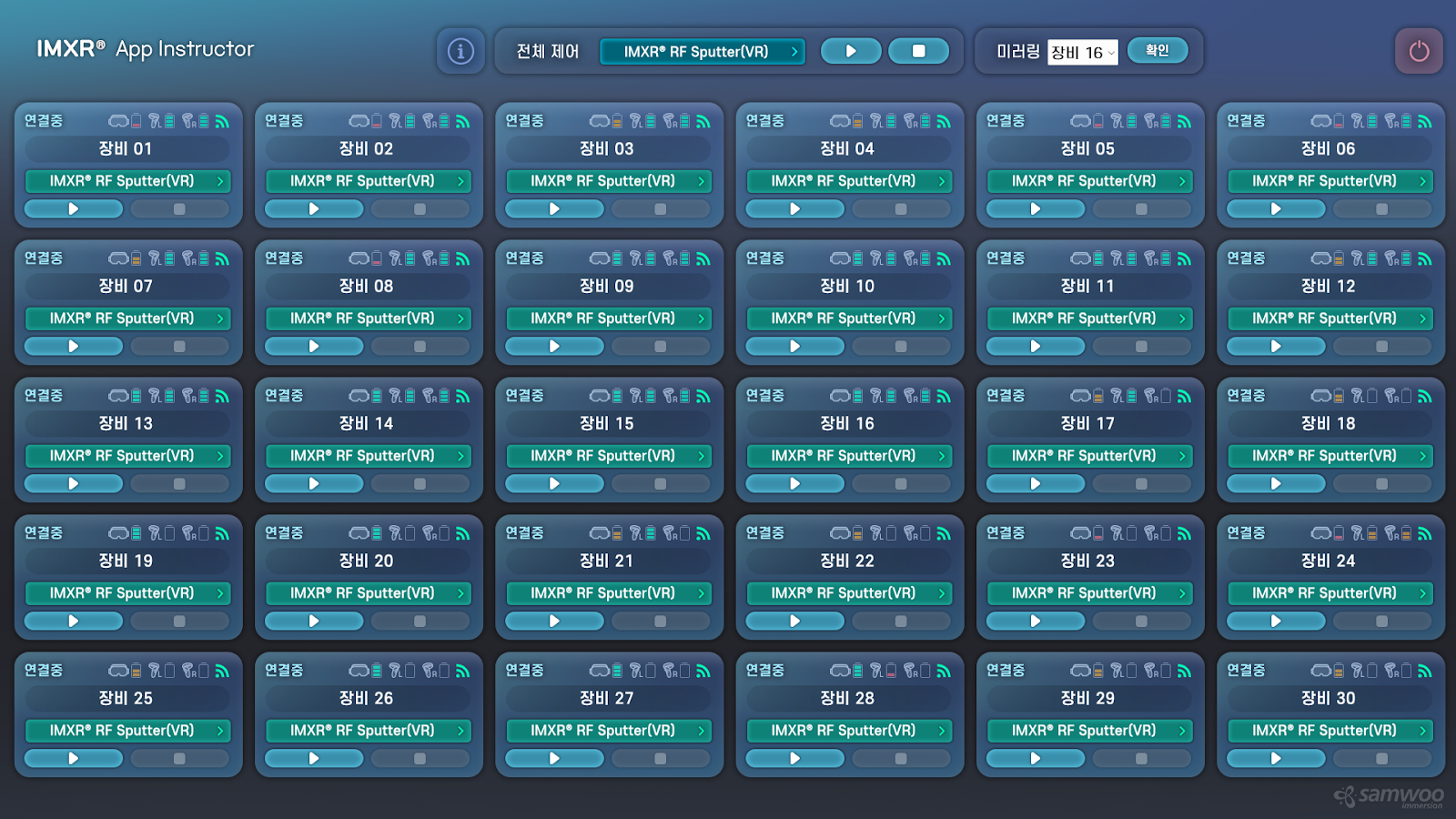This screenshot has width=1456, height=819.
Task: Click headset icon on 장비 21 card
Action: pyautogui.click(x=600, y=533)
